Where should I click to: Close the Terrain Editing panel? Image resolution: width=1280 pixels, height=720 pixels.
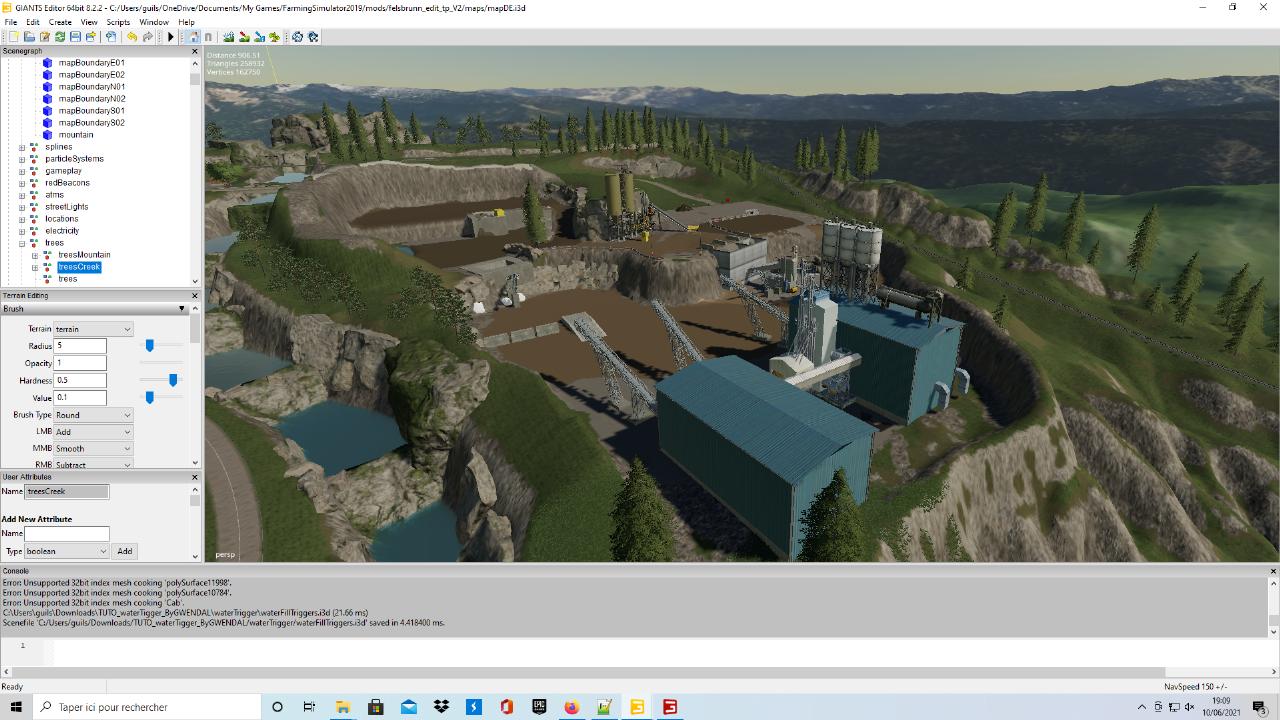tap(194, 296)
